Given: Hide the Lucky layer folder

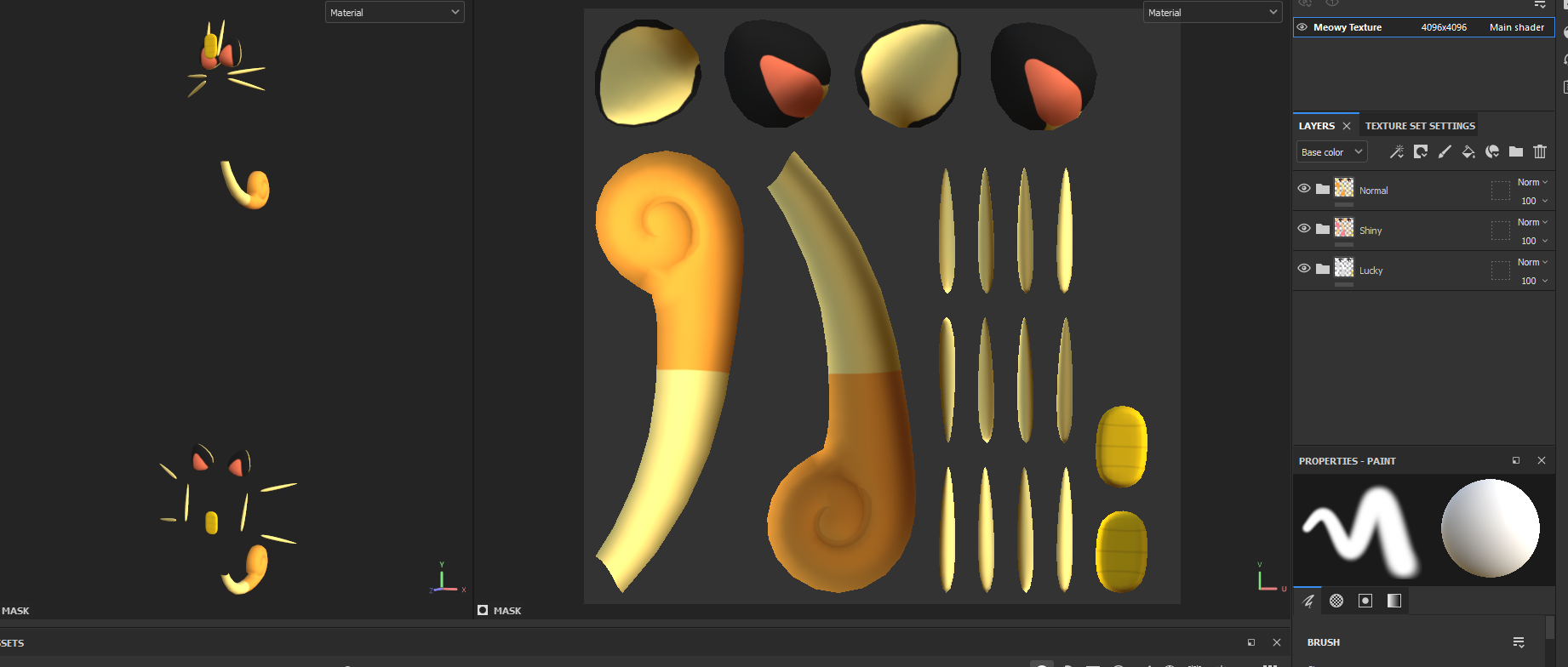Looking at the screenshot, I should tap(1304, 269).
